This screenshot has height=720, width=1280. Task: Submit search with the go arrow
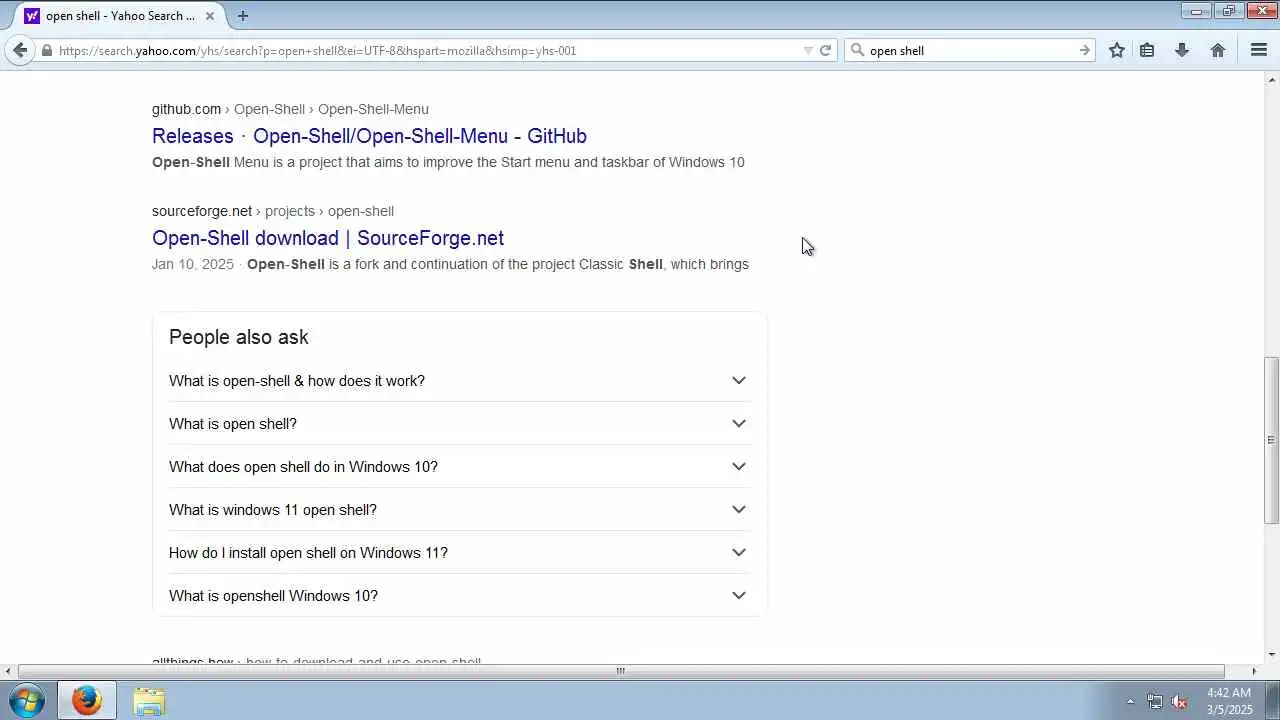click(1084, 50)
